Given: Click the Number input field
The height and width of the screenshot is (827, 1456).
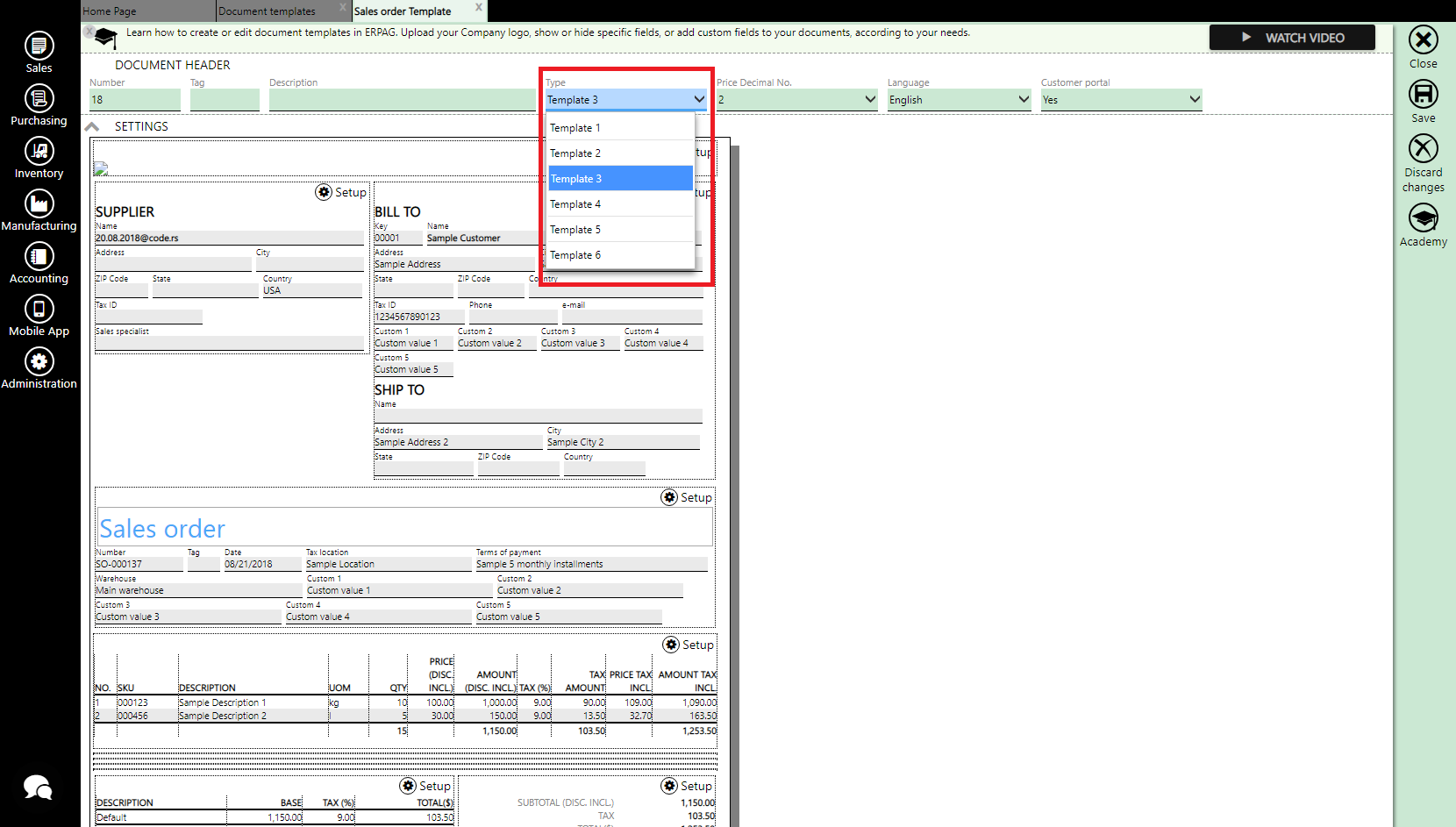Looking at the screenshot, I should pos(135,100).
